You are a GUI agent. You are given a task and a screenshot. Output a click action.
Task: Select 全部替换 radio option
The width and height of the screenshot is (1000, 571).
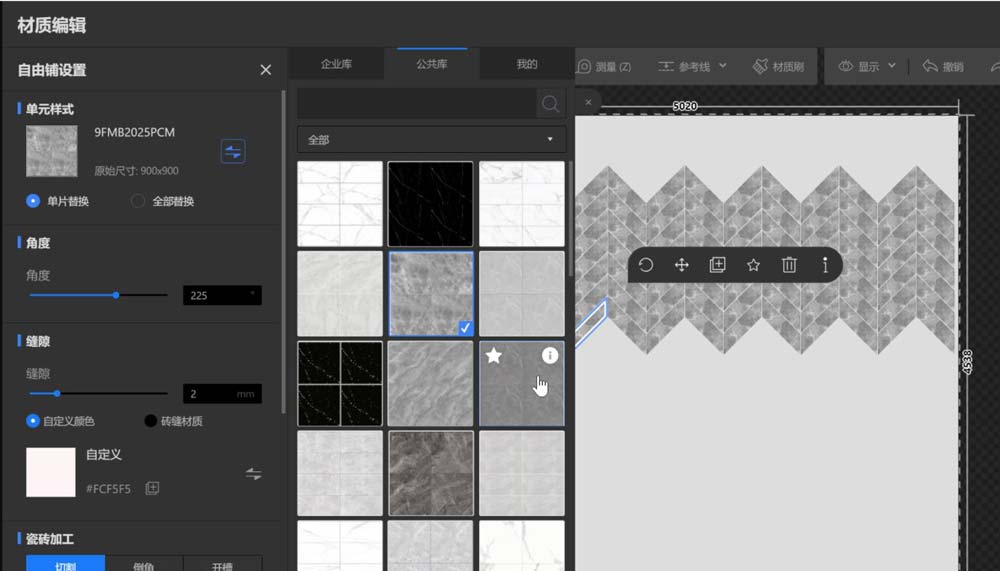pyautogui.click(x=137, y=201)
